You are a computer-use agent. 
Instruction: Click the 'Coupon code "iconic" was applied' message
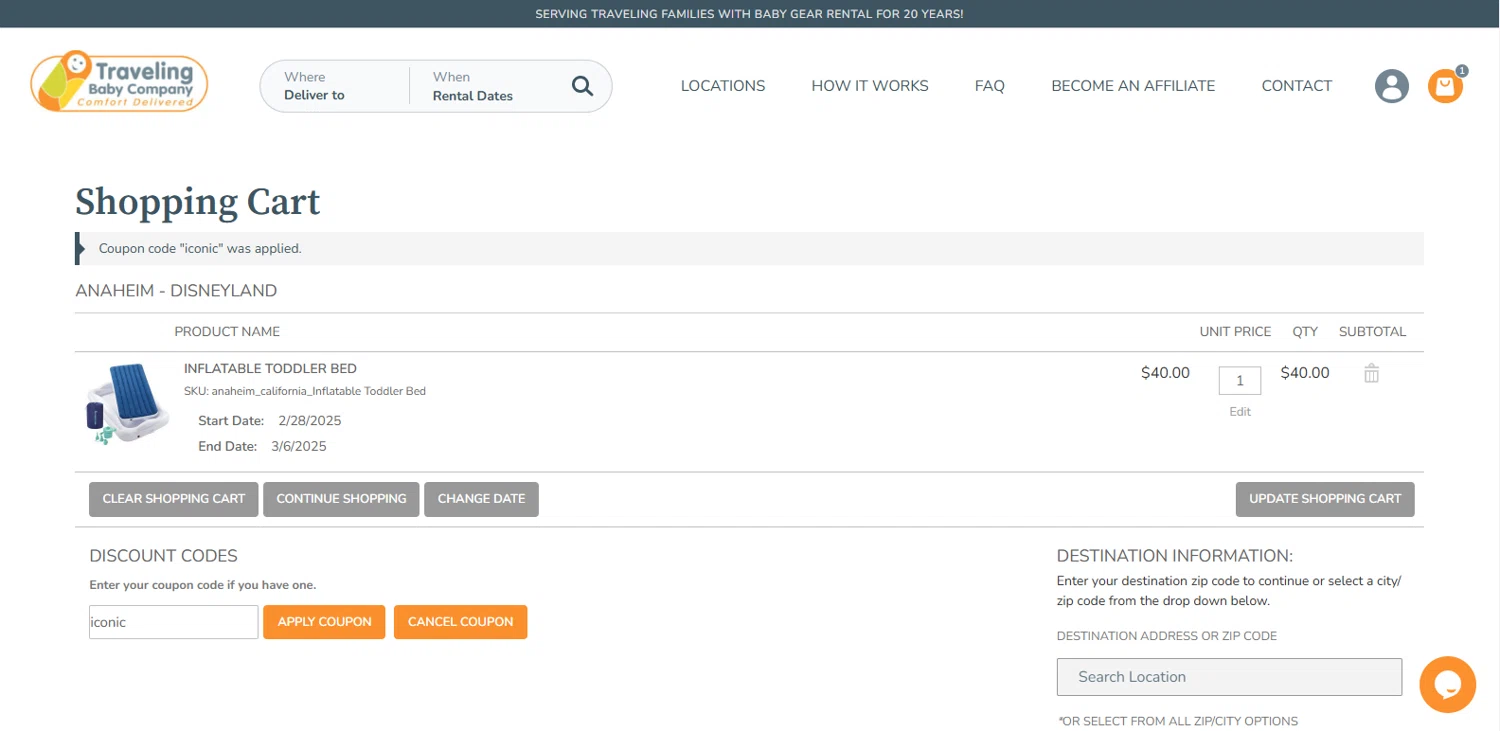[x=200, y=249]
